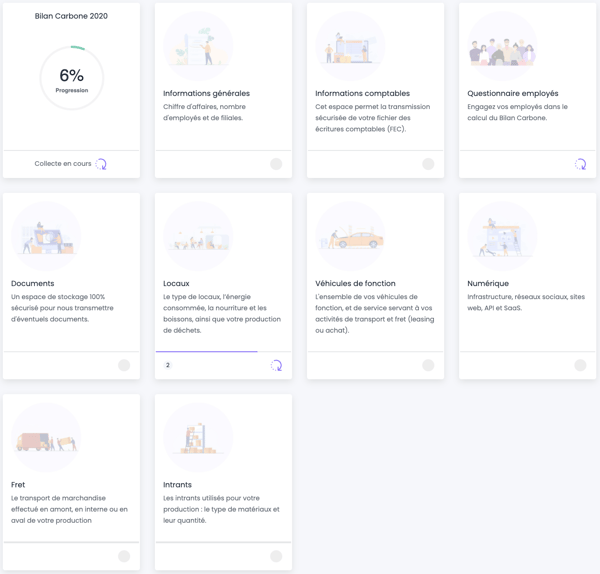This screenshot has height=574, width=600.
Task: Click the Collecte en cours status text
Action: [63, 164]
